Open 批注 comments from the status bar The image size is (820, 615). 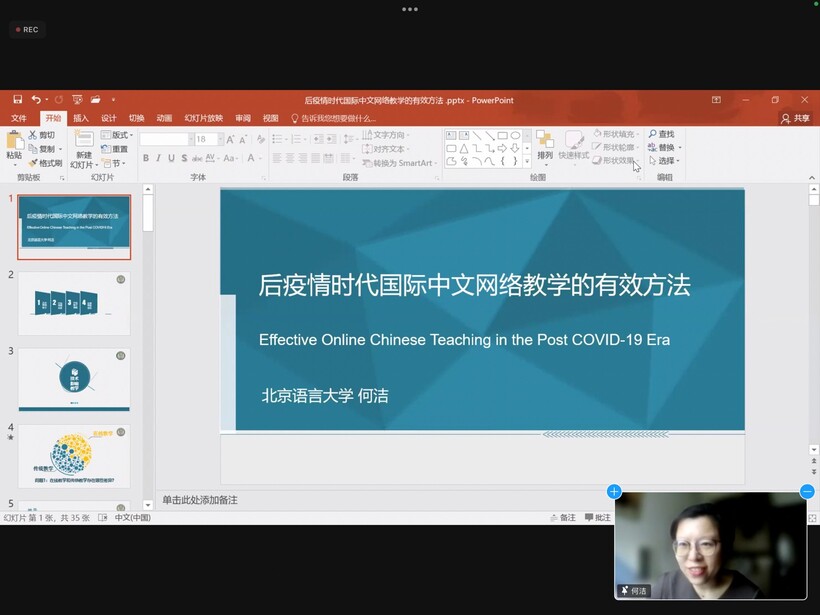598,518
